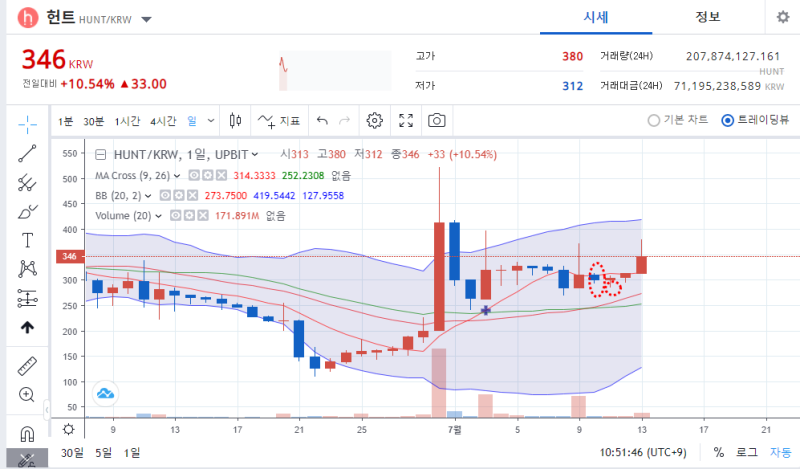The height and width of the screenshot is (469, 800).
Task: Hide the BB indicator with eye
Action: point(165,195)
